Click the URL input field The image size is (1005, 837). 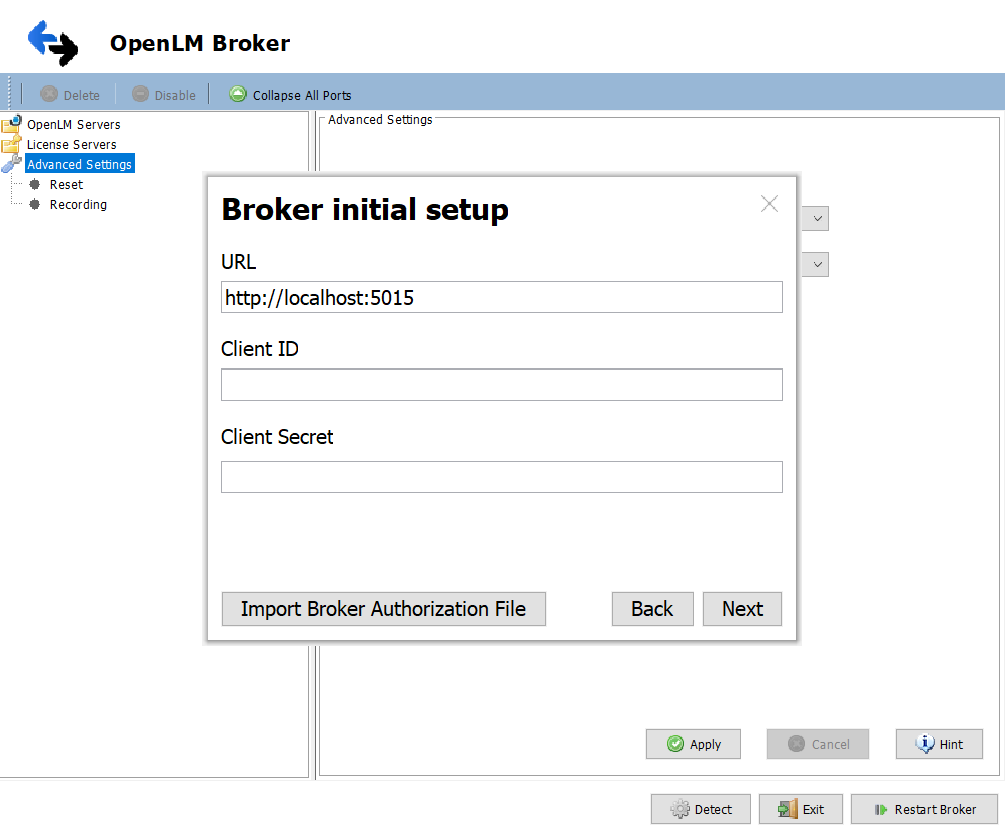click(501, 297)
